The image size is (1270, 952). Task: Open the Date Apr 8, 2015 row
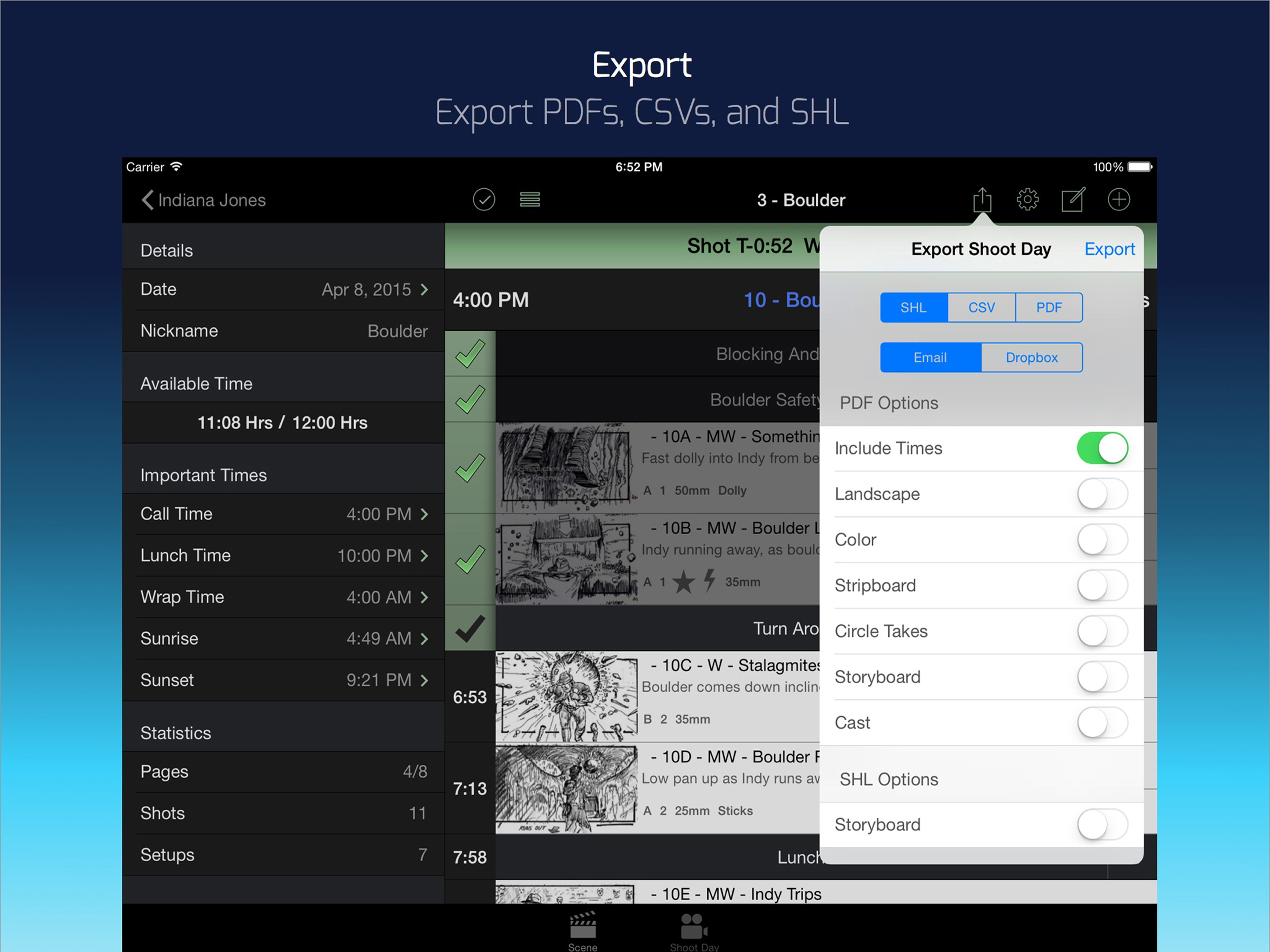point(284,290)
